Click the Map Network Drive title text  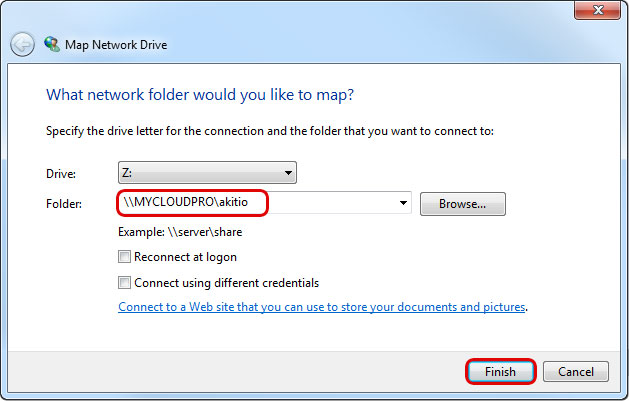point(116,45)
